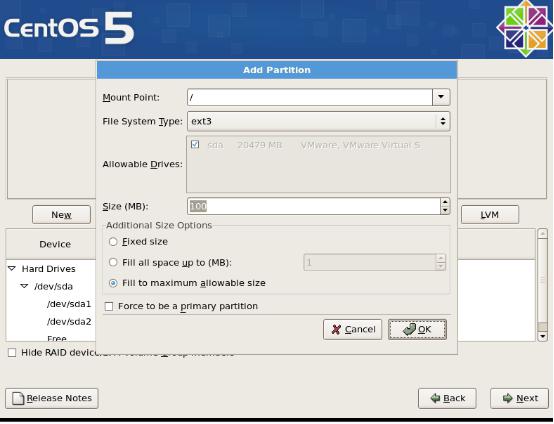Viewport: 554px width, 424px height.
Task: Toggle Hide RAID device checkbox
Action: click(x=12, y=353)
